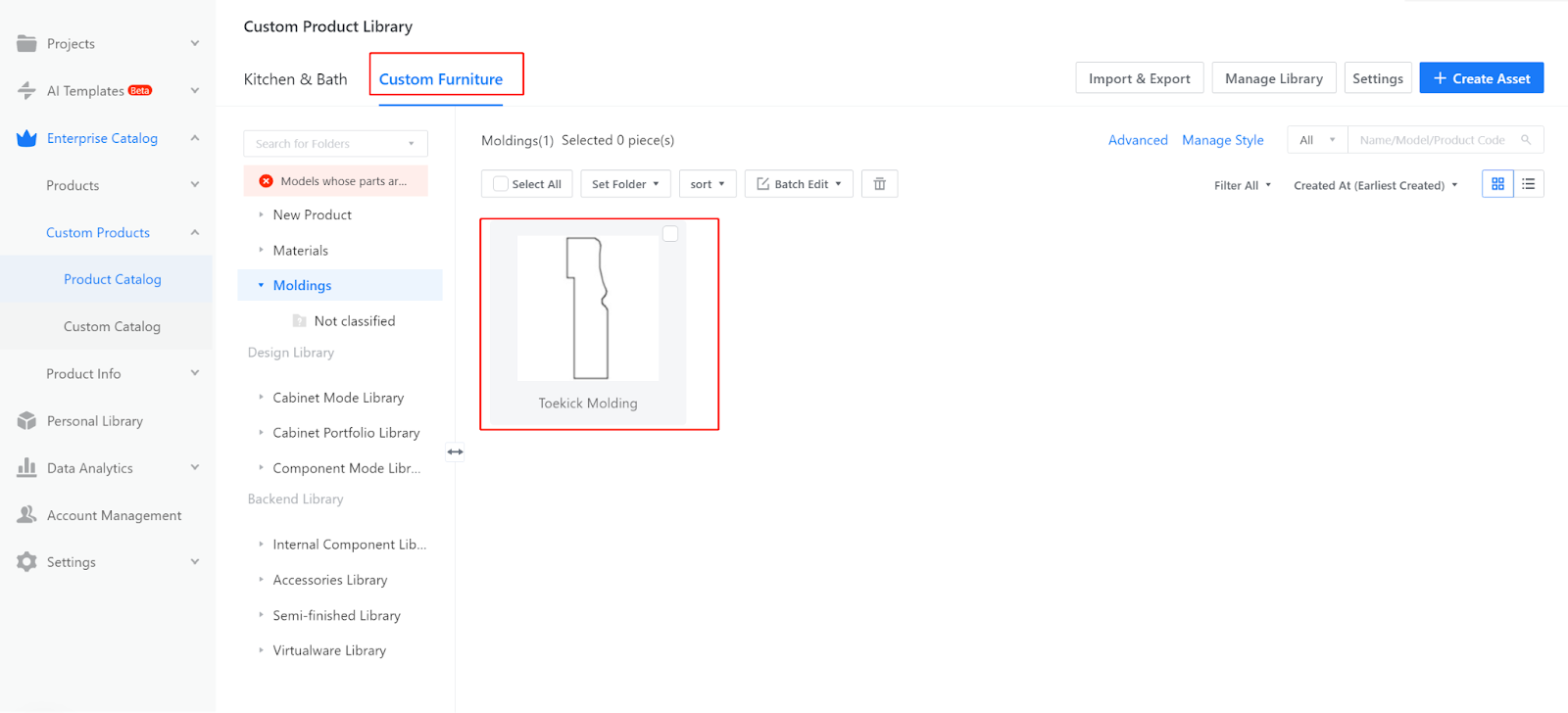Open the Filter All dropdown
Image resolution: width=1568 pixels, height=713 pixels.
click(1242, 185)
